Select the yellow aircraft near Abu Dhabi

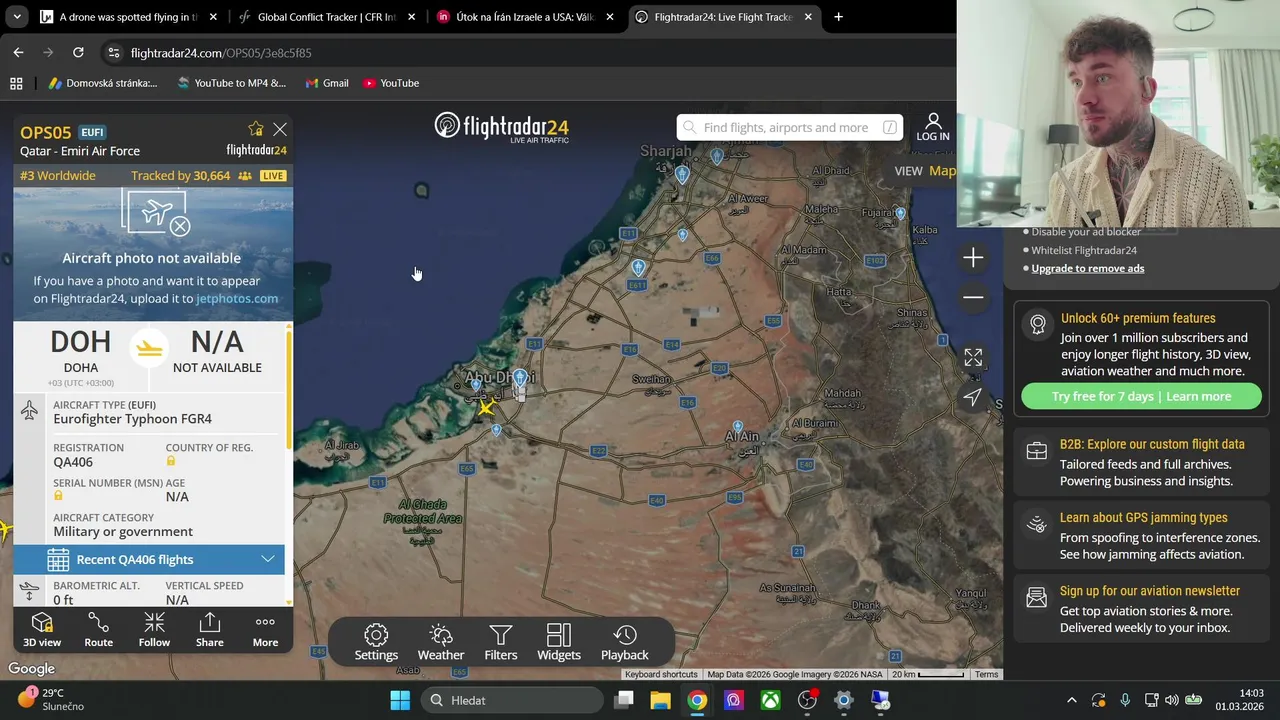click(486, 408)
